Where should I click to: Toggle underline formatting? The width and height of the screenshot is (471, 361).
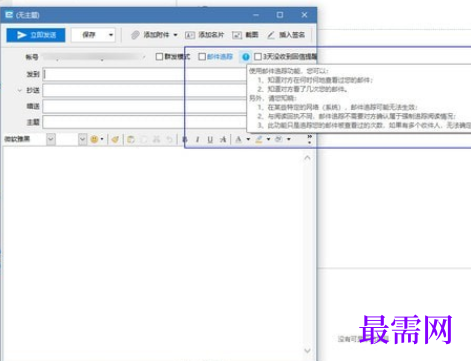point(210,139)
